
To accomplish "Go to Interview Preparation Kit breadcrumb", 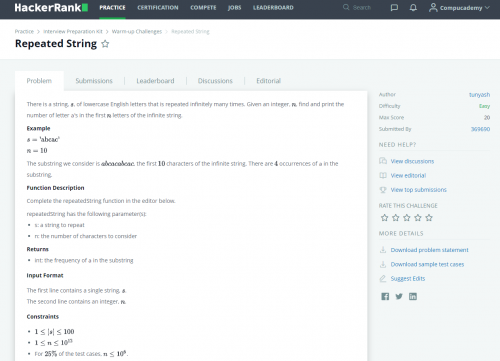I will click(73, 31).
